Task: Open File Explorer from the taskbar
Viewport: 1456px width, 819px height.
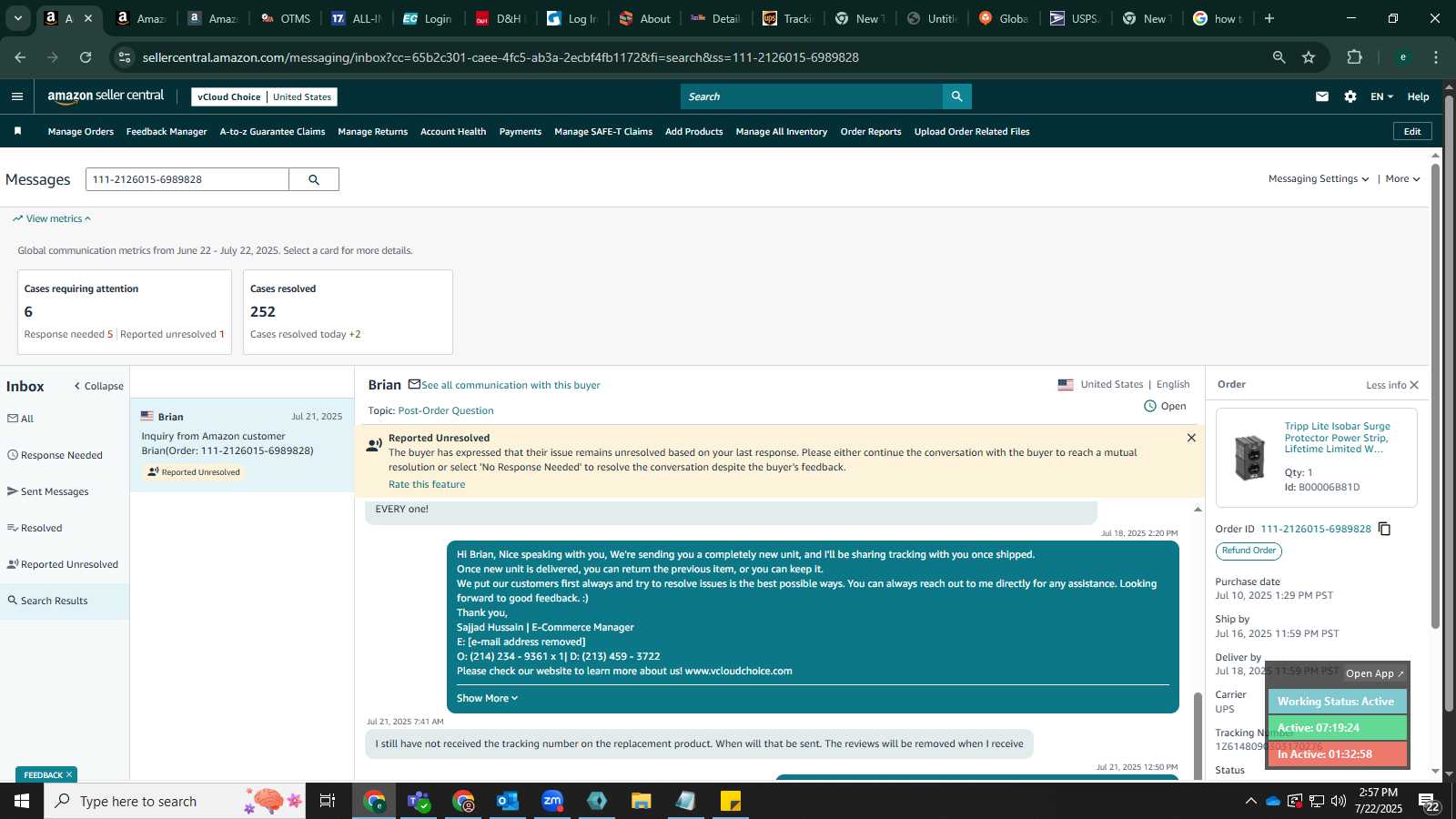Action: [642, 801]
